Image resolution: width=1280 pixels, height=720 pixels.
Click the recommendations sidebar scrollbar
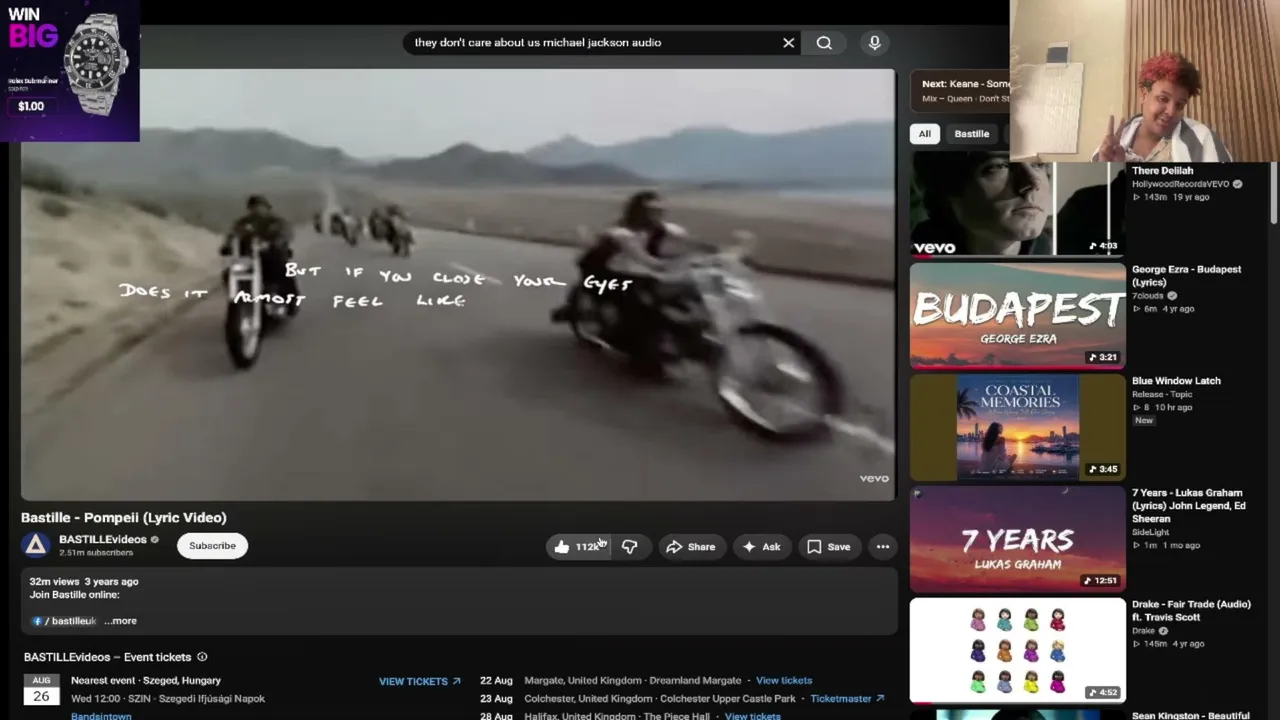tap(1273, 195)
